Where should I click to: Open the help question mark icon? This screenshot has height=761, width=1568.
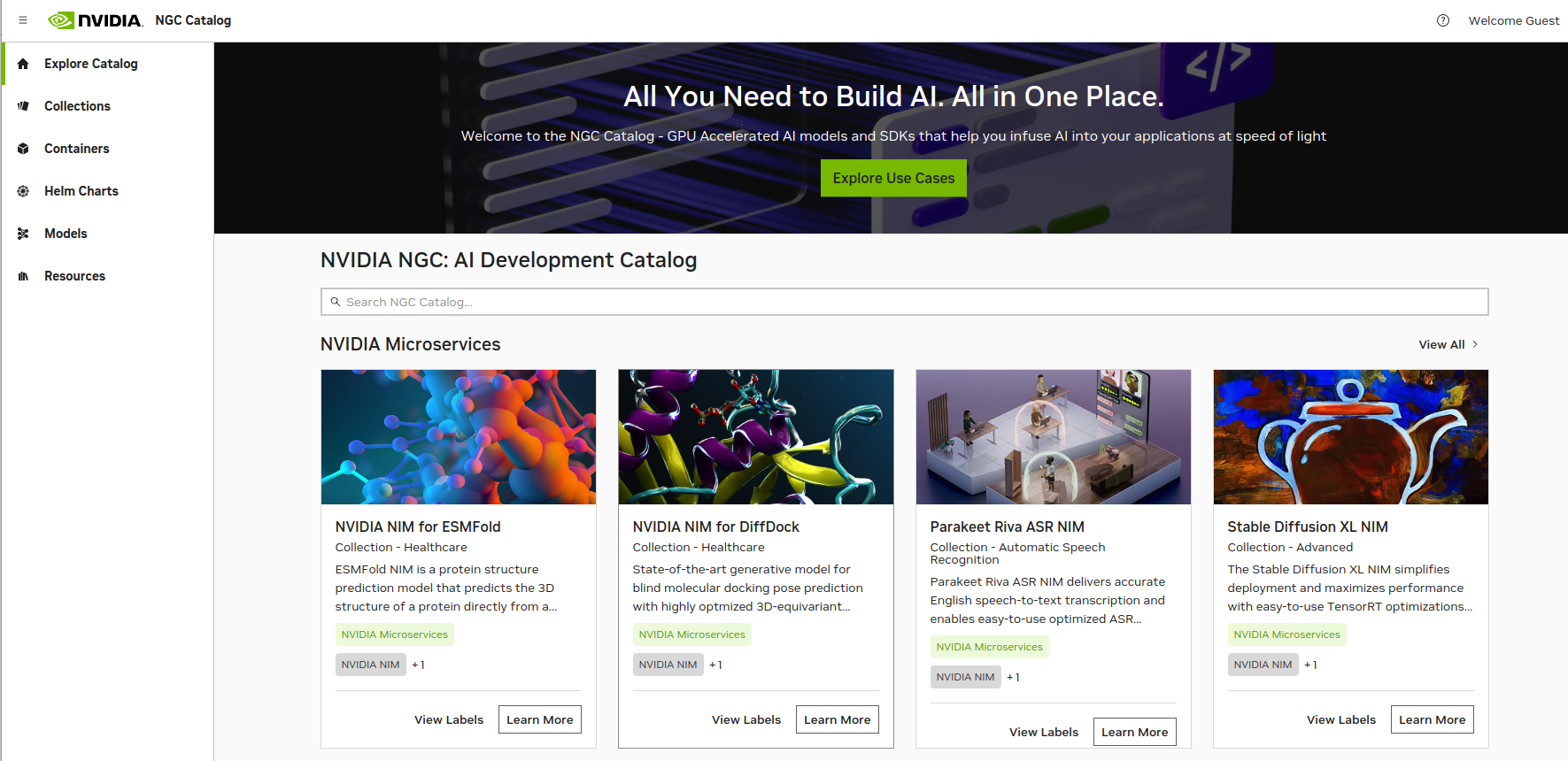pos(1443,20)
